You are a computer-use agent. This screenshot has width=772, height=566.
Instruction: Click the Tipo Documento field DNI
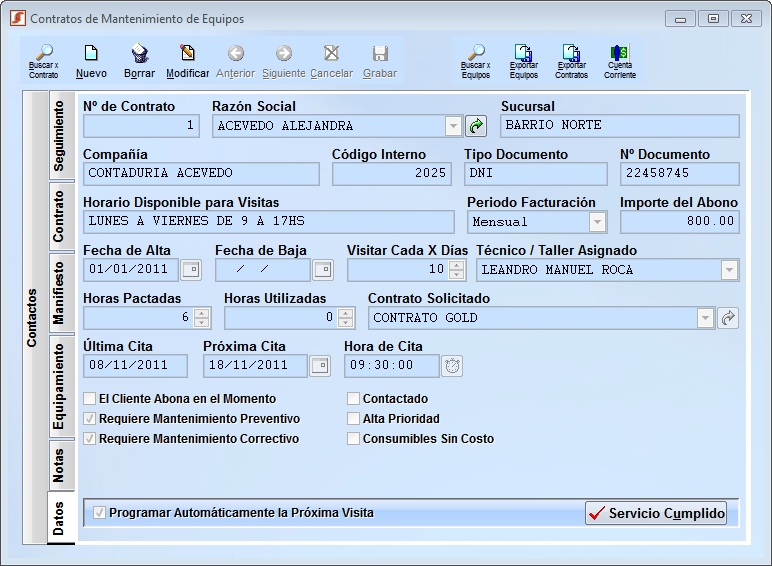536,174
